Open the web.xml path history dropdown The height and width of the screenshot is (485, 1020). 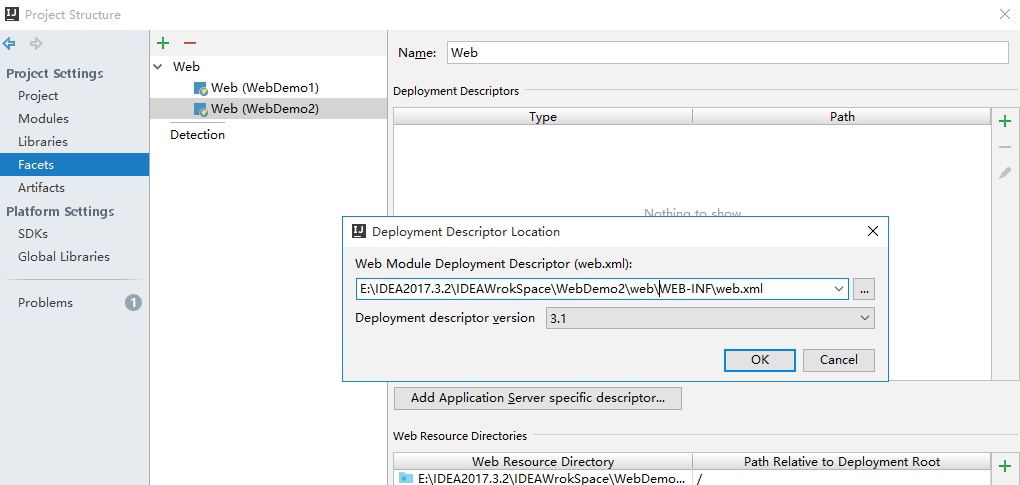pyautogui.click(x=839, y=289)
